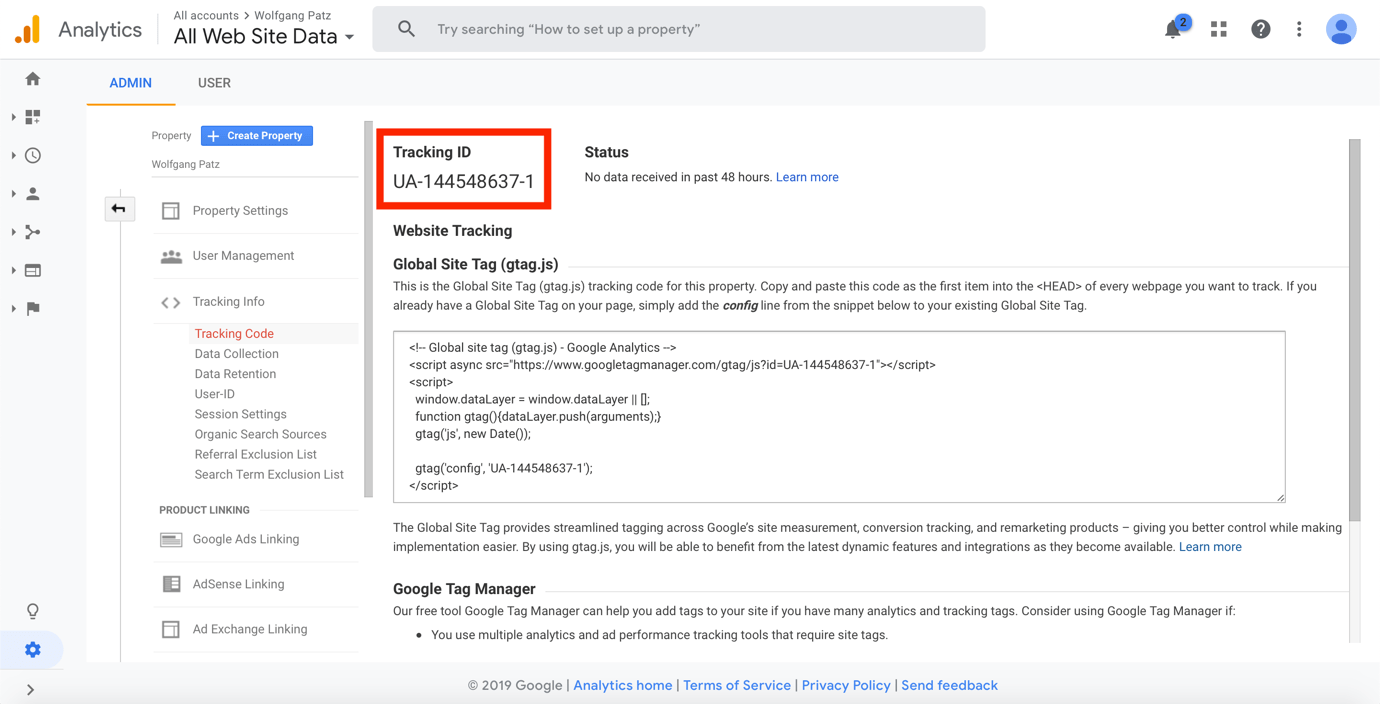
Task: Open the user account avatar
Action: (x=1341, y=29)
